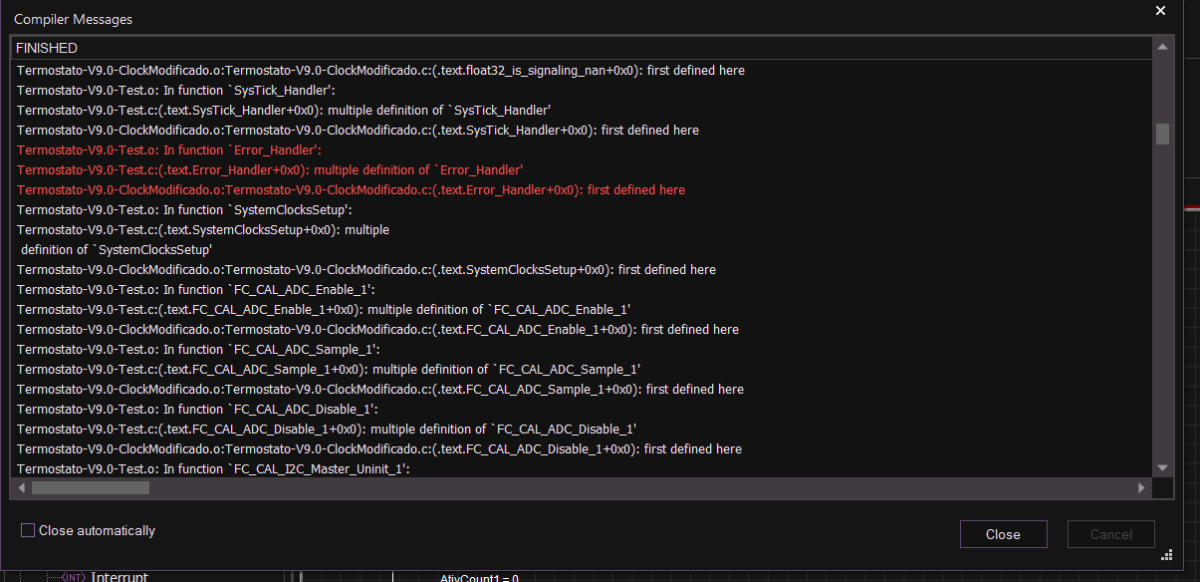
Task: Click the vertical scrollbar down arrow
Action: pos(1162,468)
